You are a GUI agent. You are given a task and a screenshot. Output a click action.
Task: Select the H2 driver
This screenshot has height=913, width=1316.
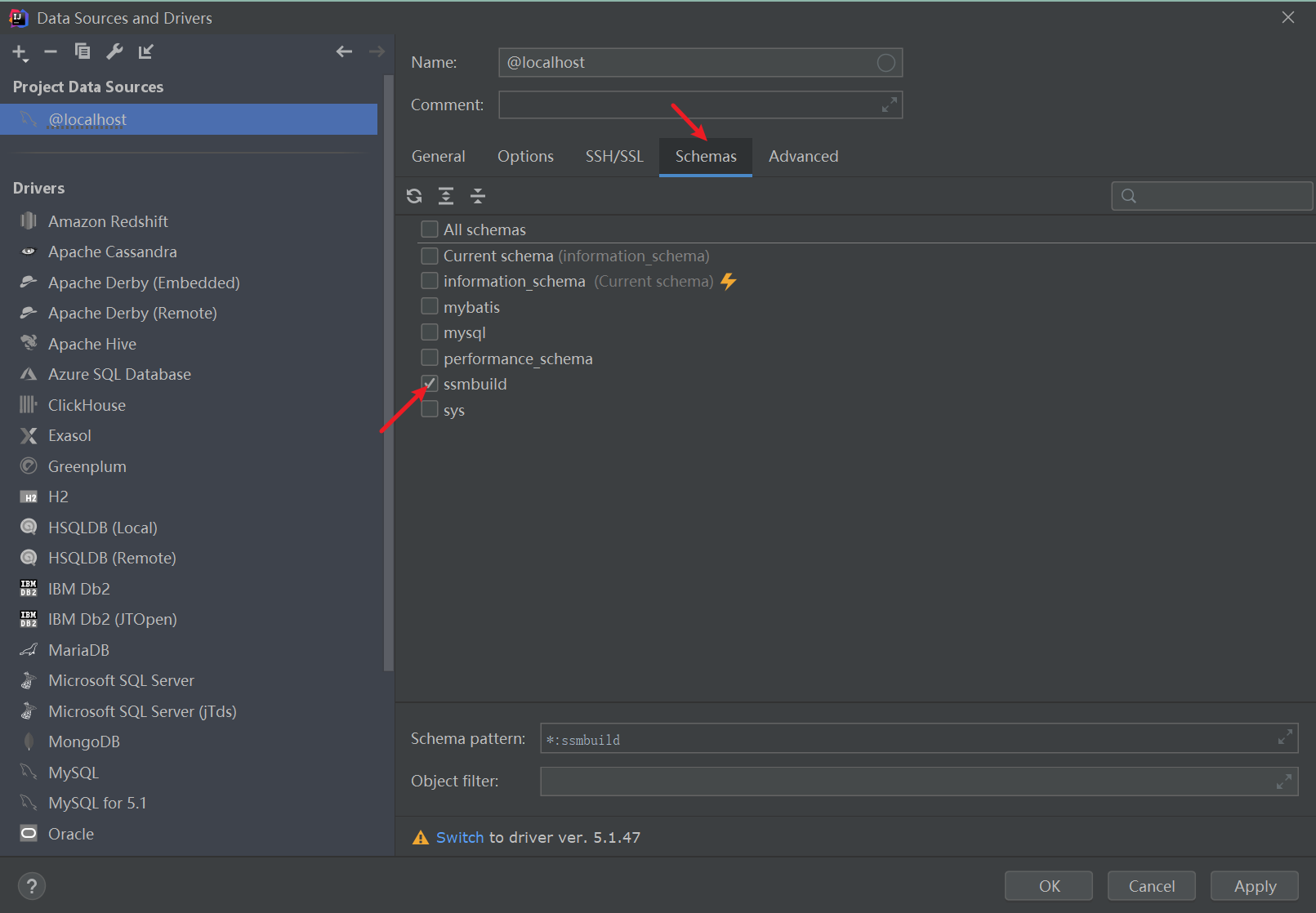pyautogui.click(x=189, y=497)
